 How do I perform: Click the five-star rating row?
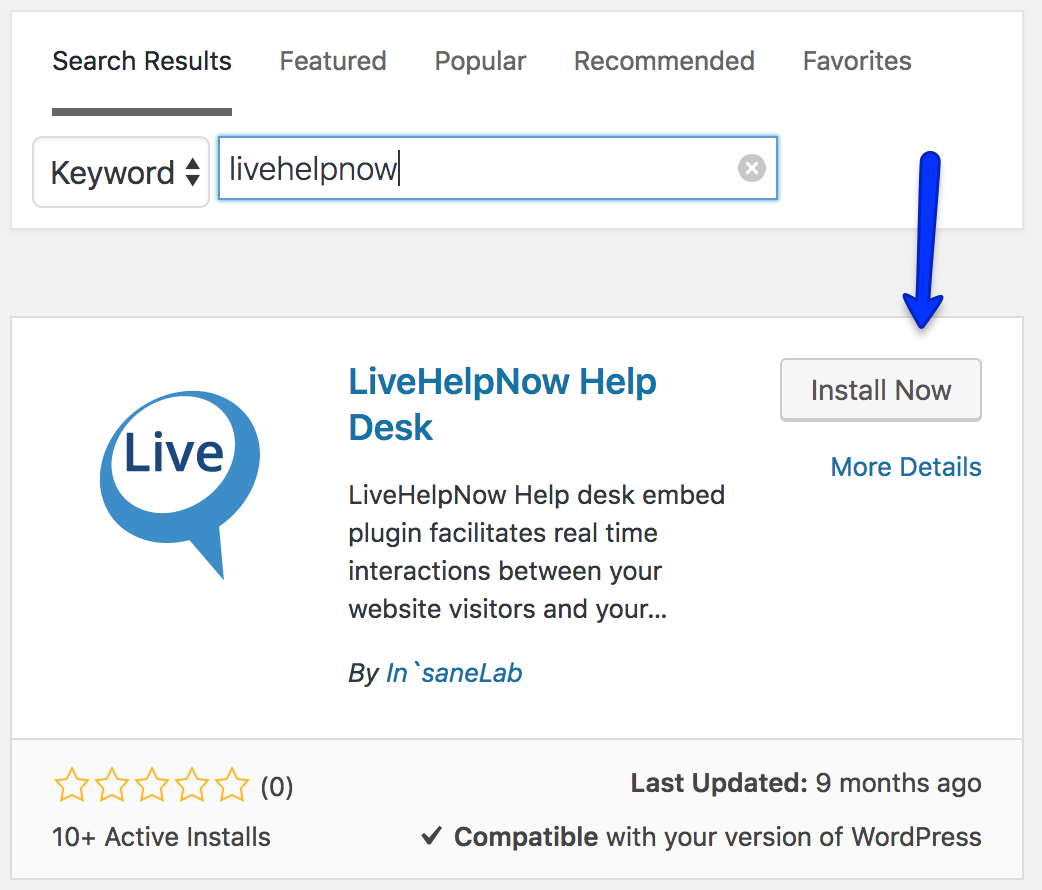coord(152,785)
